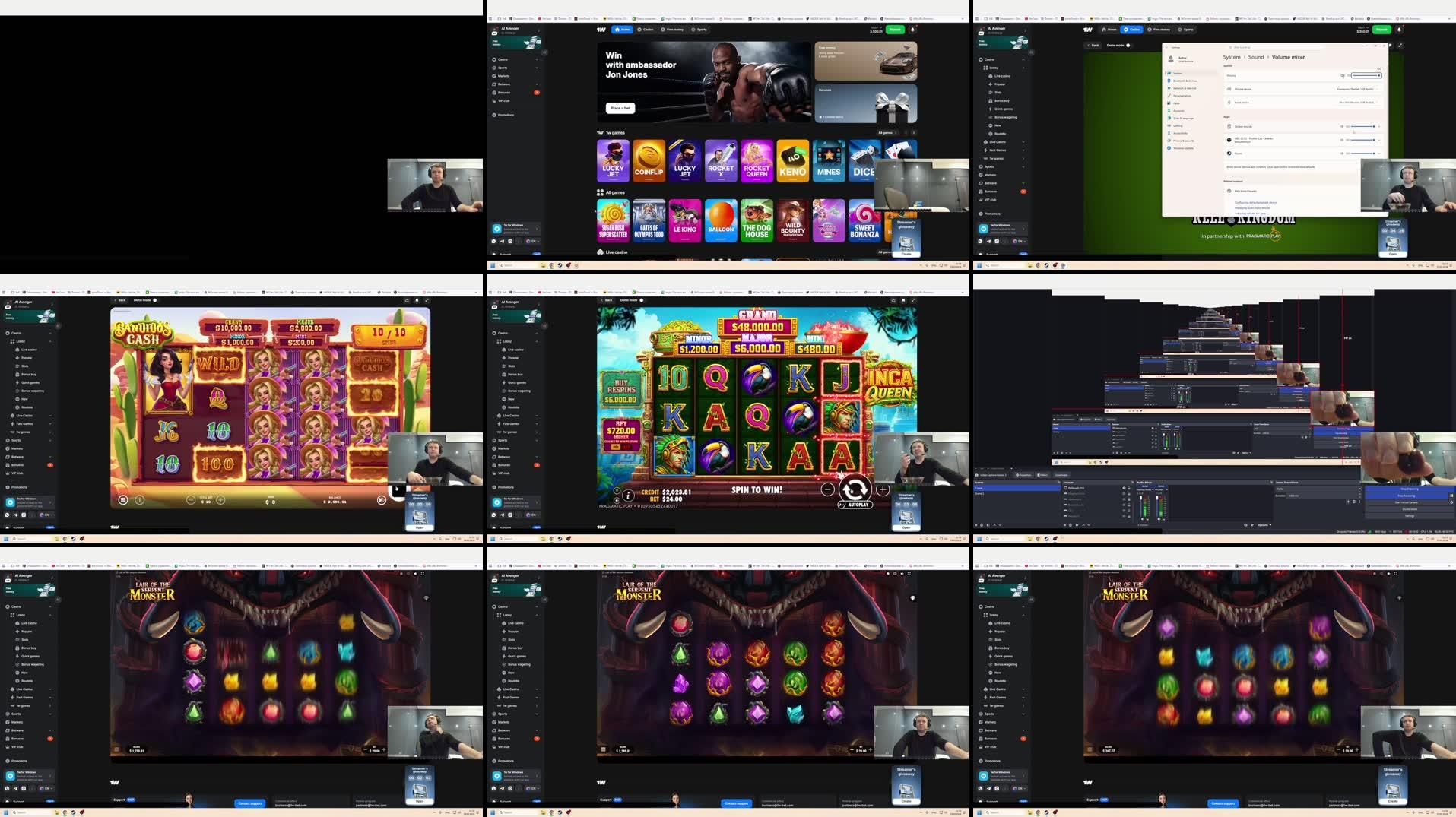The width and height of the screenshot is (1456, 817).
Task: Expand OBS app row in Volume mixer
Action: coord(1379,140)
